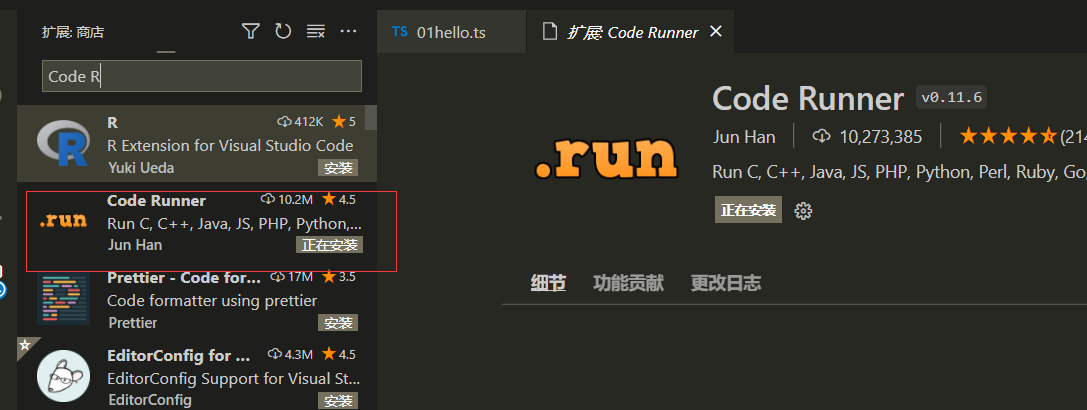Click the 正在安装 button on the details page
This screenshot has height=410, width=1087.
[748, 210]
